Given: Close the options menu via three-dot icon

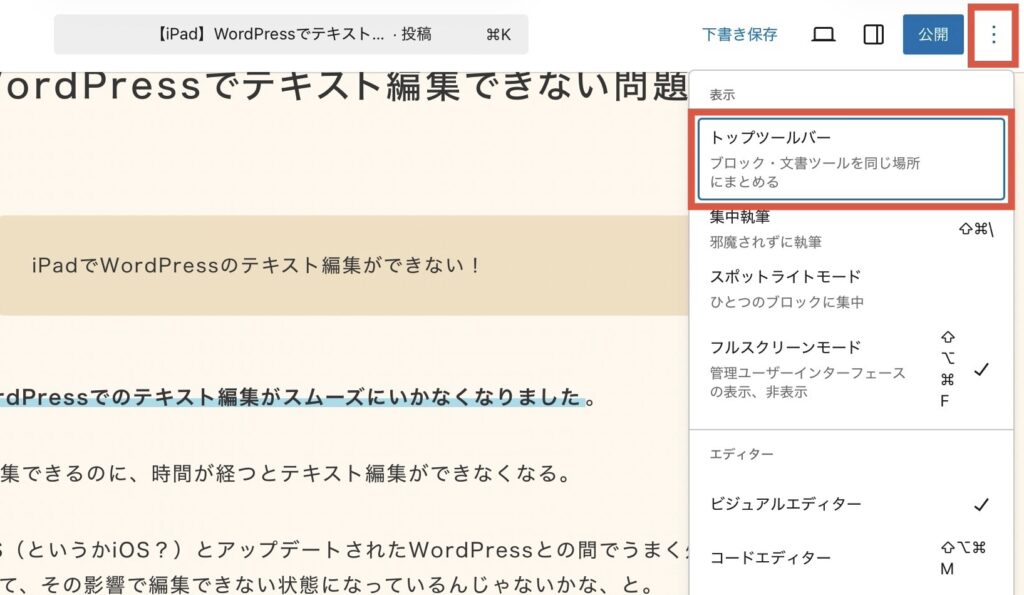Looking at the screenshot, I should coord(993,35).
